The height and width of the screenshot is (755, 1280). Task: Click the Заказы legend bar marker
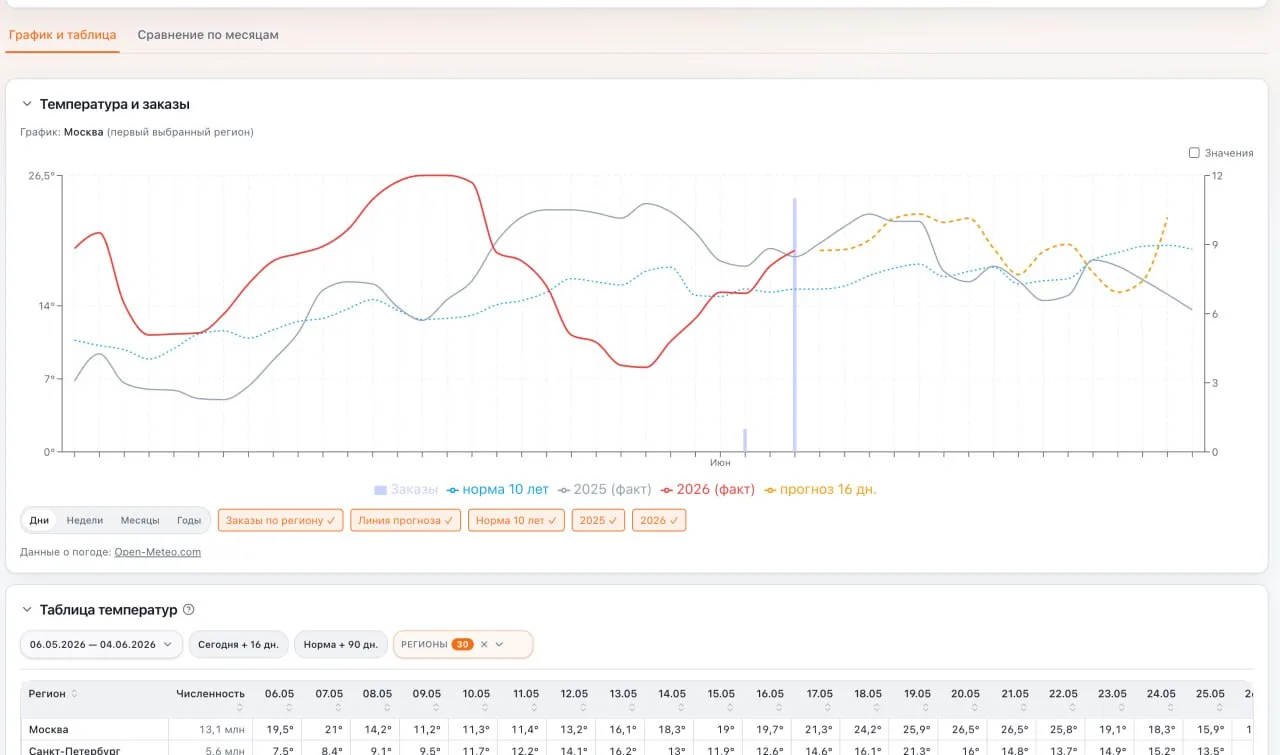coord(380,490)
